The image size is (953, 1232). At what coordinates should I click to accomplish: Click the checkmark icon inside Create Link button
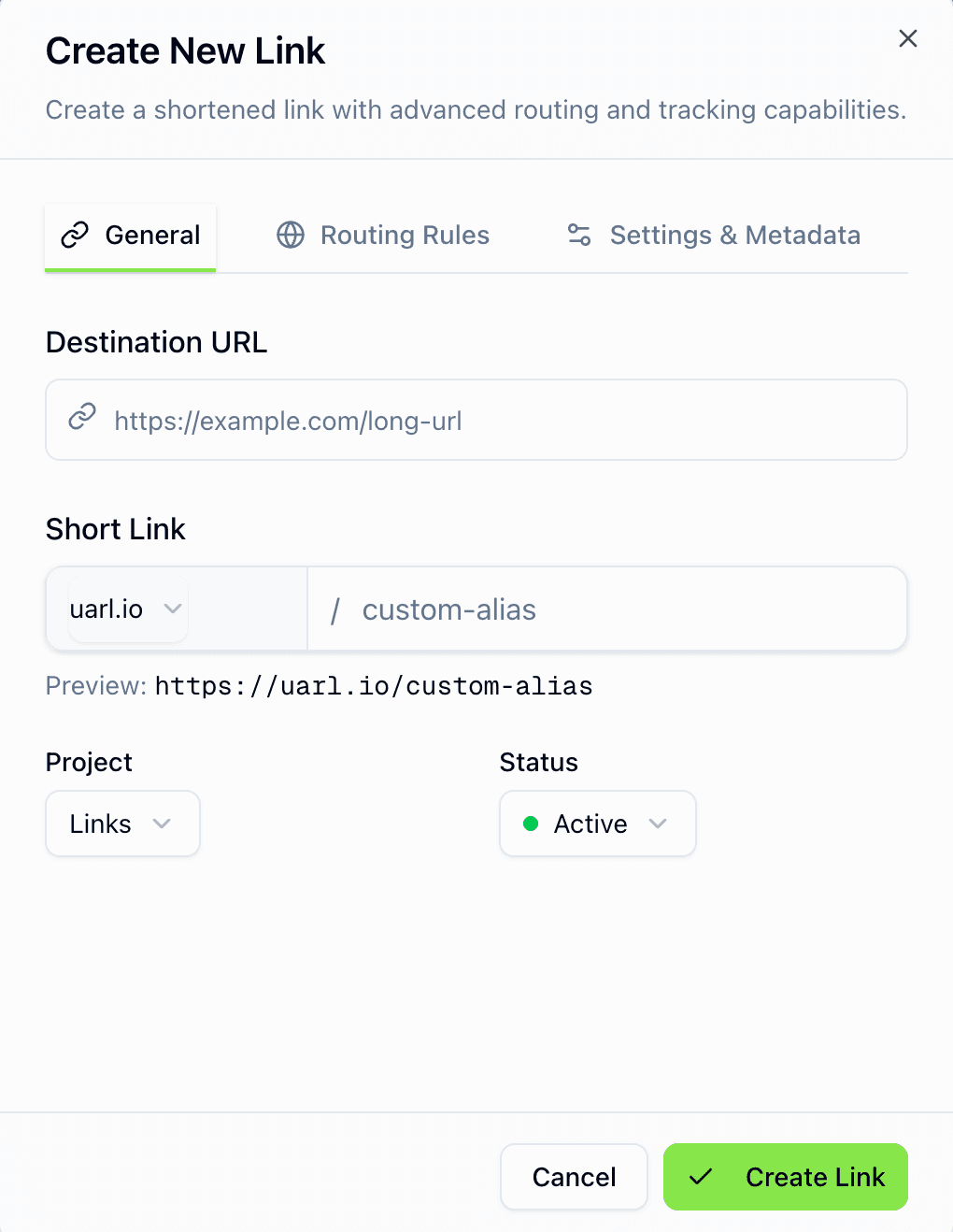click(701, 1178)
